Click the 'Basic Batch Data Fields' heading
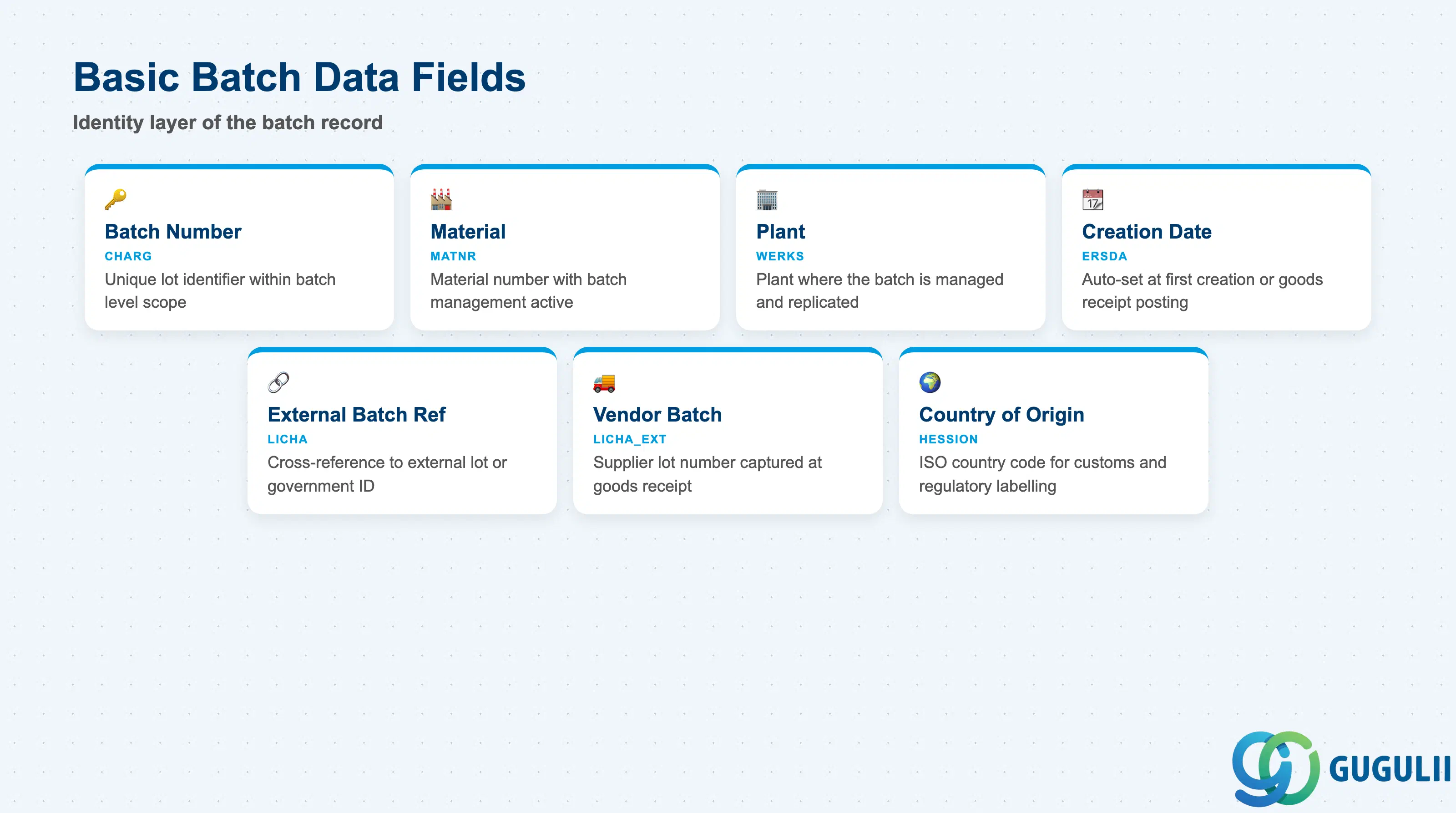Screen dimensions: 1456x813 (x=299, y=77)
